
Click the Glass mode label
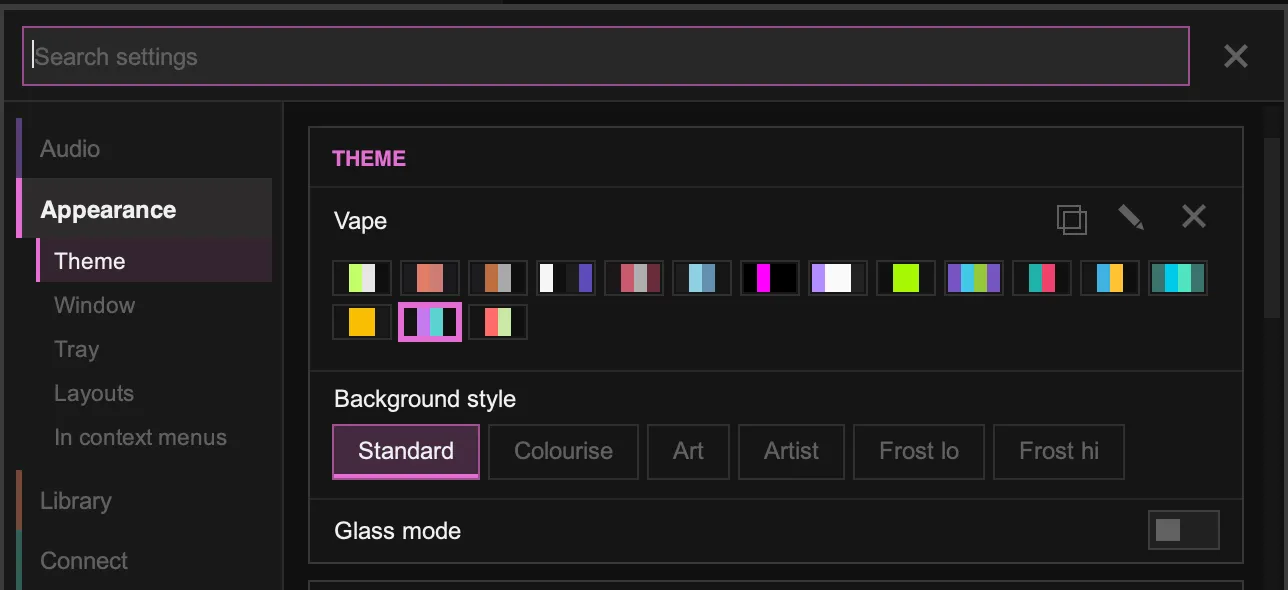pyautogui.click(x=398, y=531)
